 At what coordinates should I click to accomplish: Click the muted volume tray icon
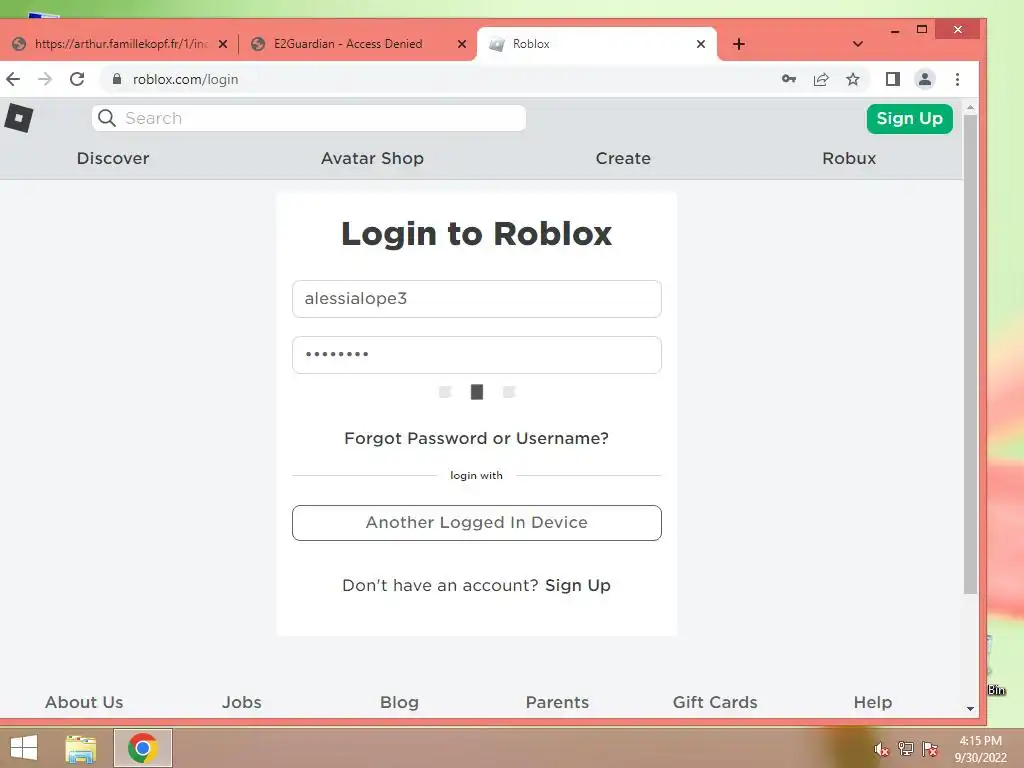click(881, 750)
